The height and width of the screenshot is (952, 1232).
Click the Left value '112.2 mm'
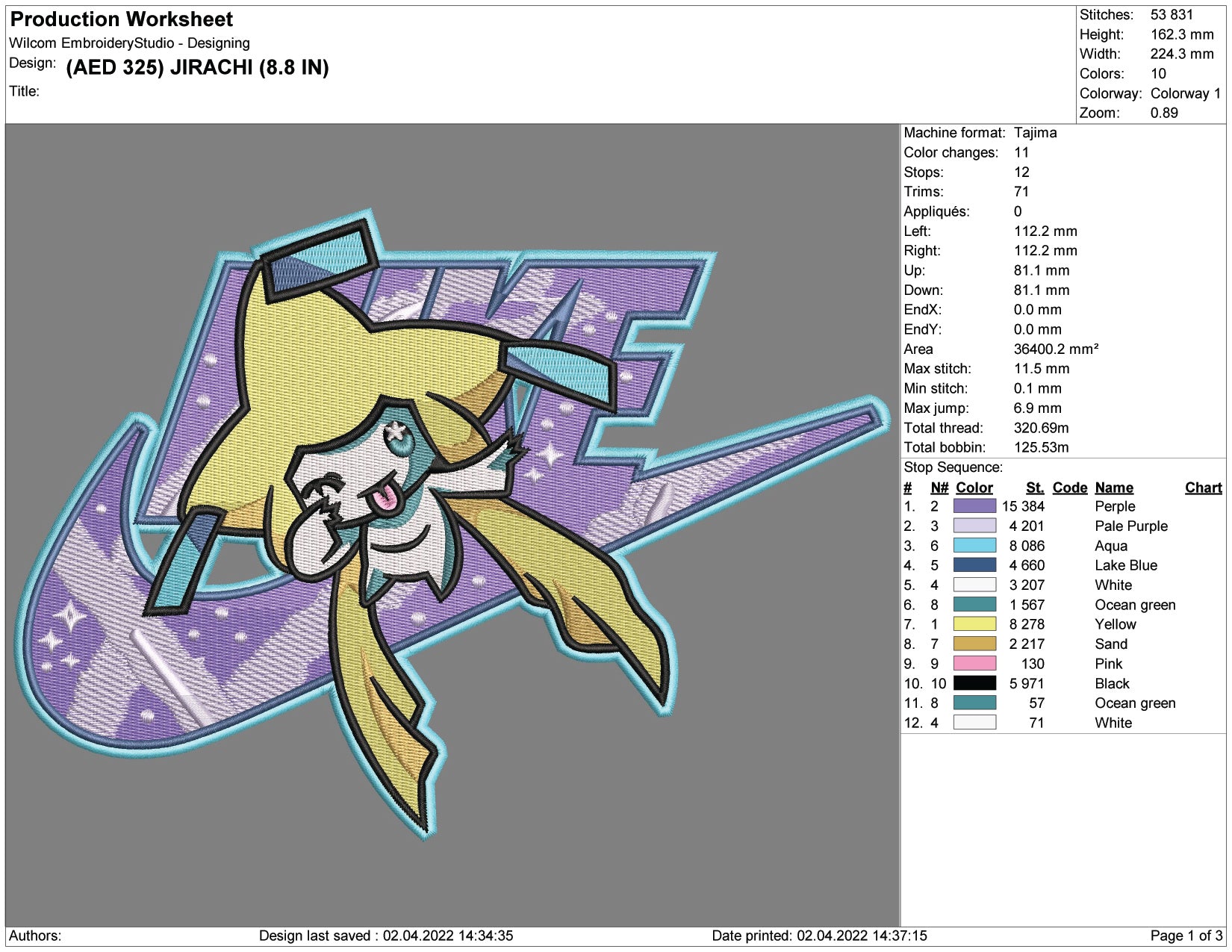point(1045,231)
